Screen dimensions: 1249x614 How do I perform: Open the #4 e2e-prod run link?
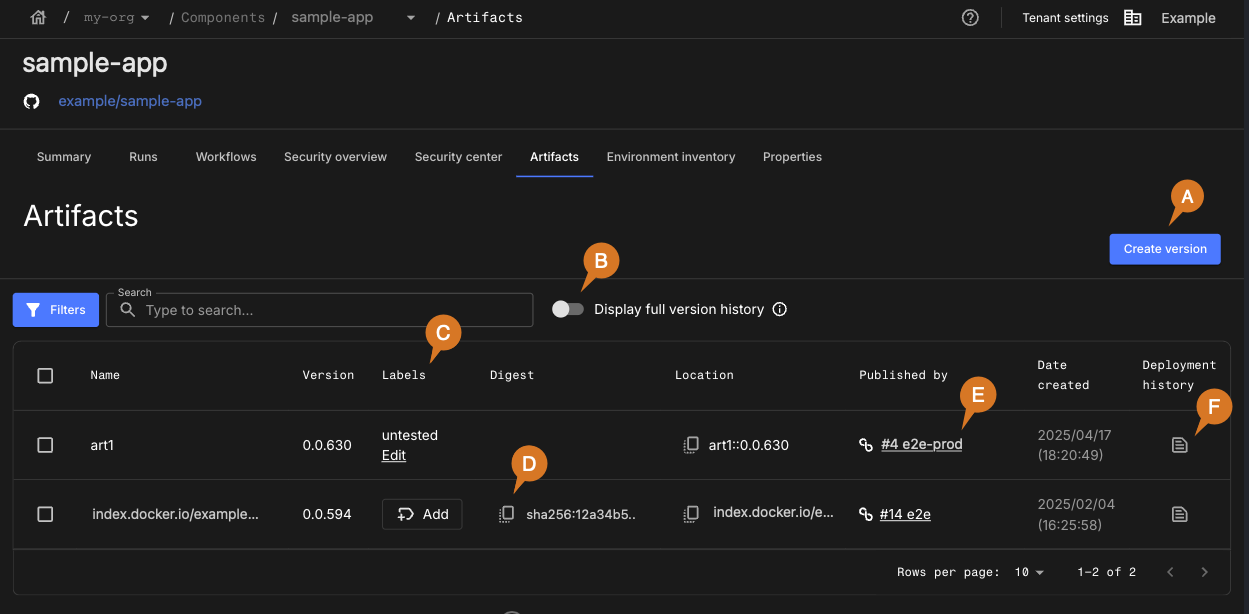click(921, 445)
